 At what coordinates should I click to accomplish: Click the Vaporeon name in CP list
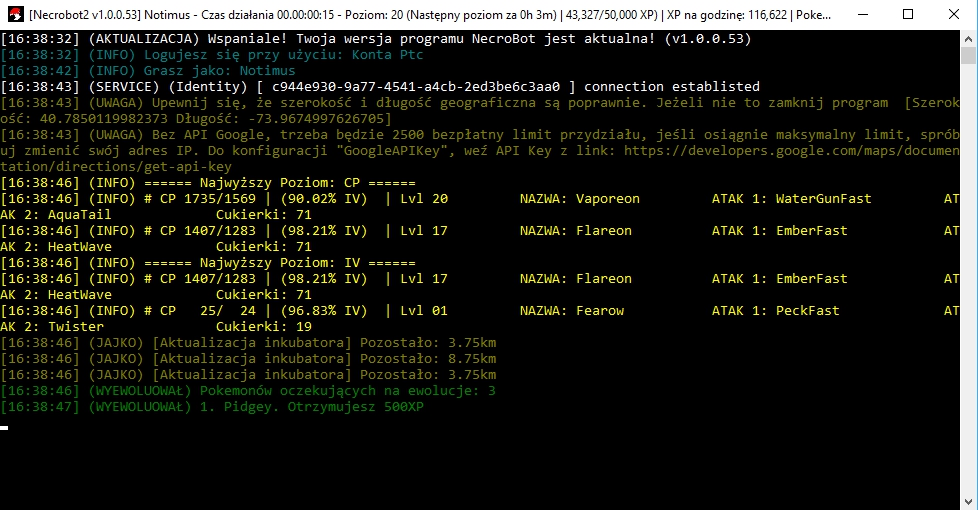point(608,199)
